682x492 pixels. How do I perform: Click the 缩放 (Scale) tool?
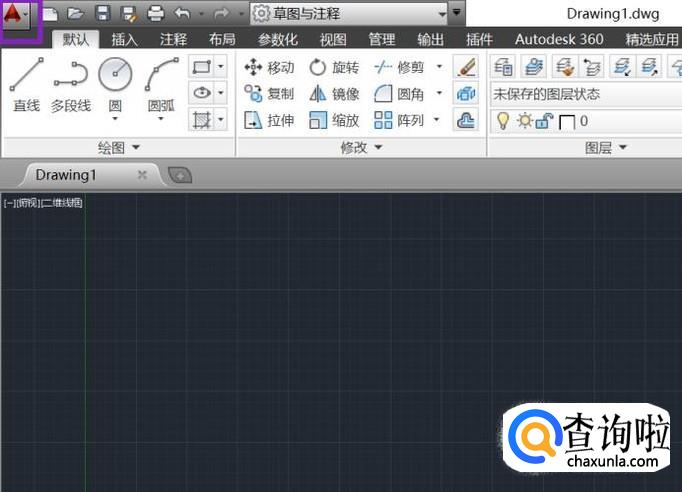click(334, 120)
